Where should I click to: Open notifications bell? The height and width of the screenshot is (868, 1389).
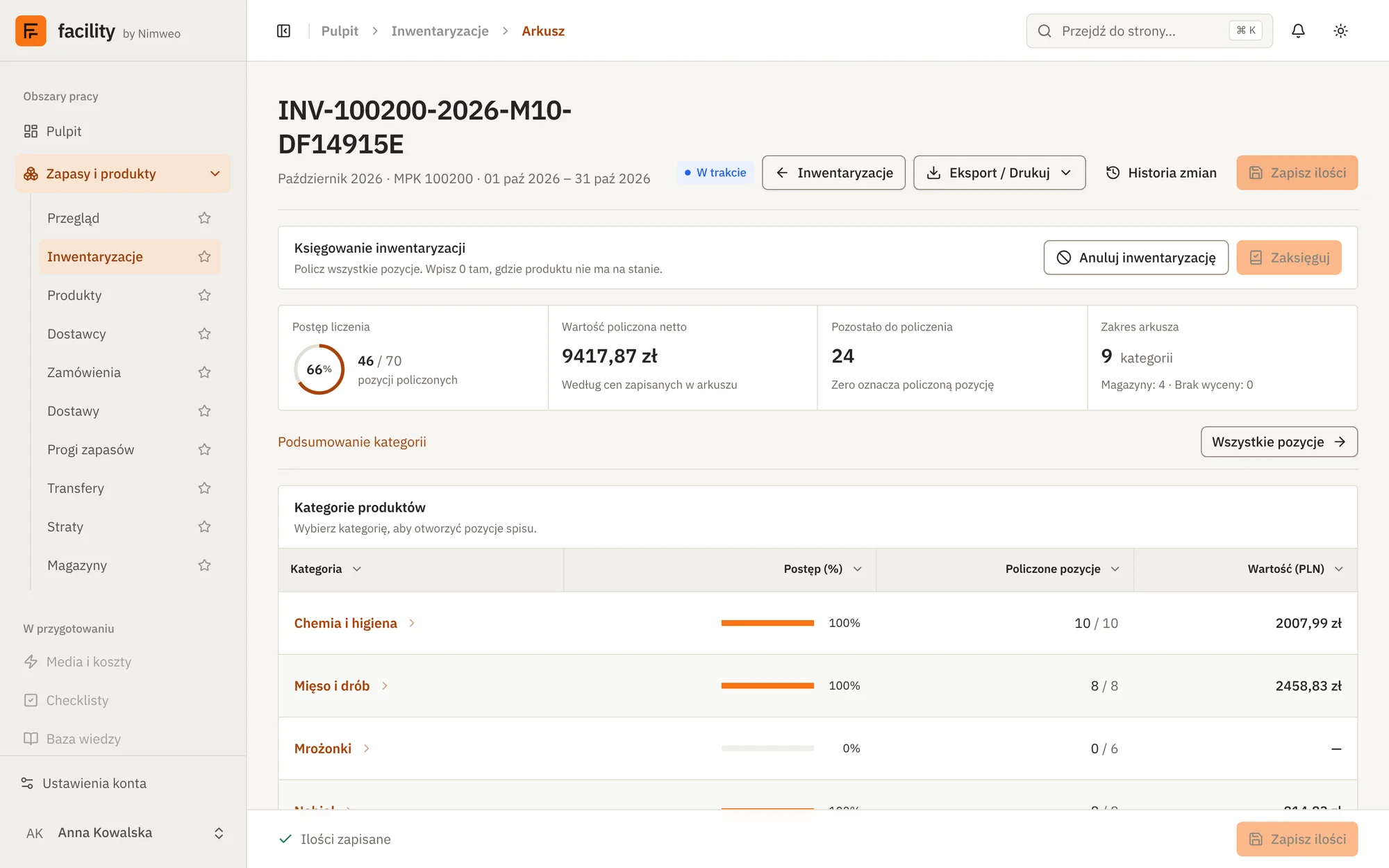click(1298, 31)
